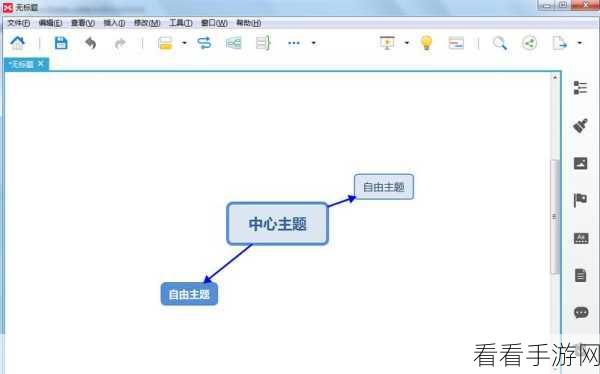Open the format brush sidebar icon
This screenshot has width=600, height=374.
coord(580,126)
